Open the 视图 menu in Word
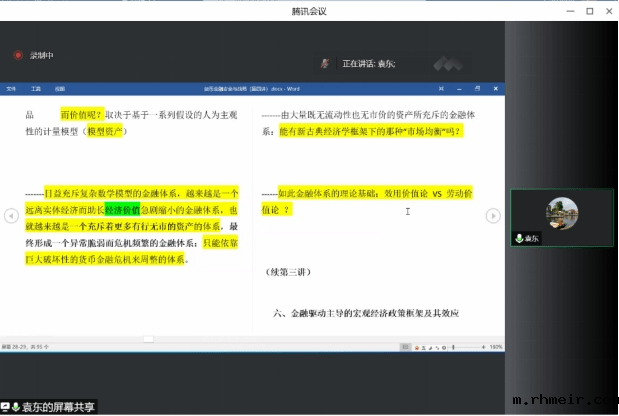 60,88
